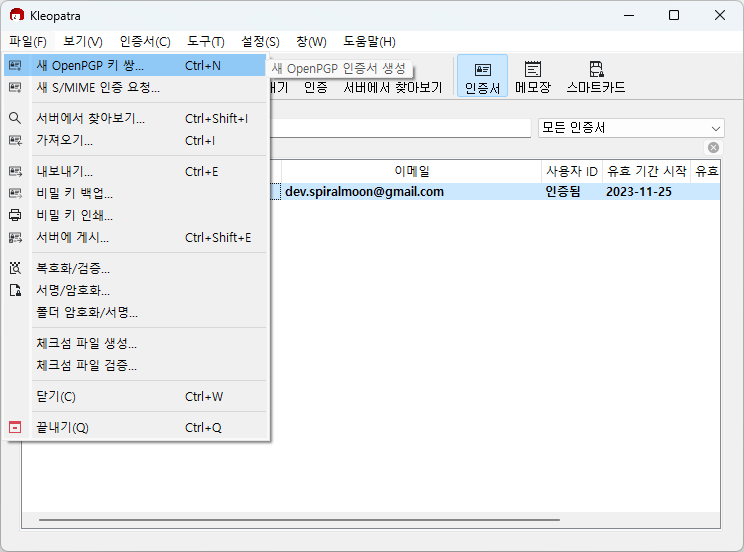Click the icon beside 서버에 게시
This screenshot has width=744, height=552.
coord(15,237)
